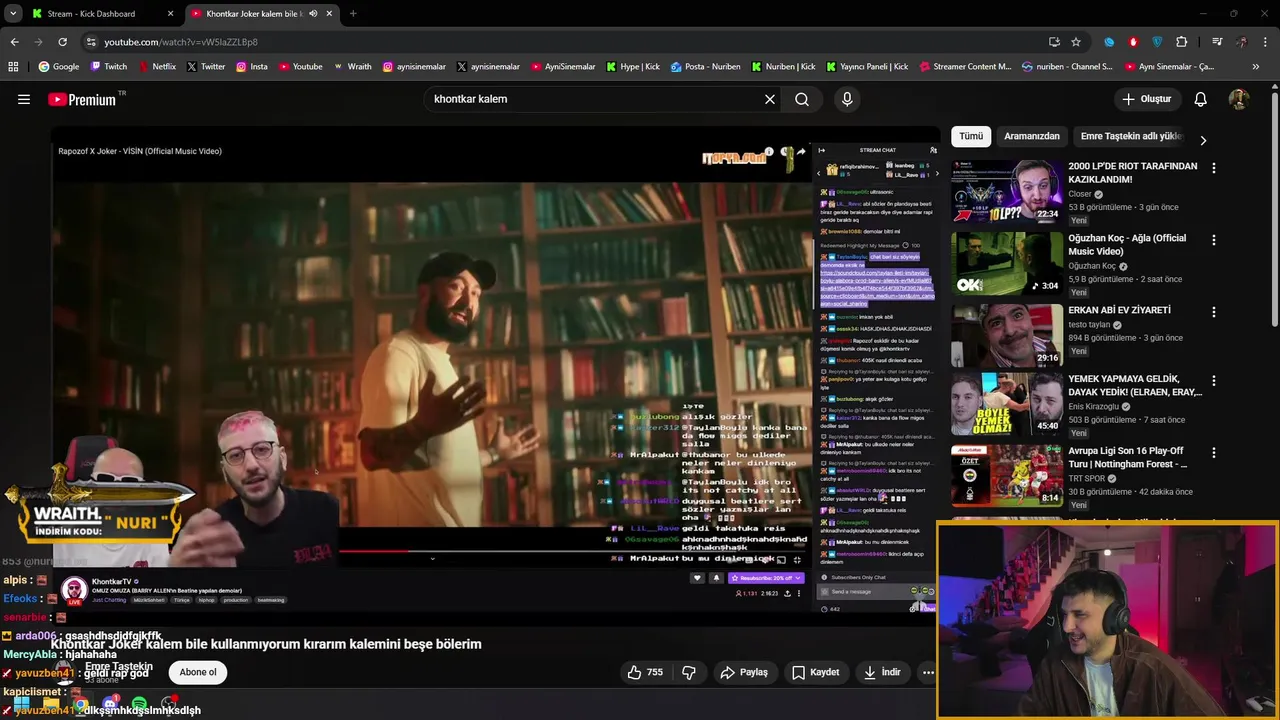Viewport: 1280px width, 720px height.
Task: Open site info icon in address bar
Action: point(91,42)
